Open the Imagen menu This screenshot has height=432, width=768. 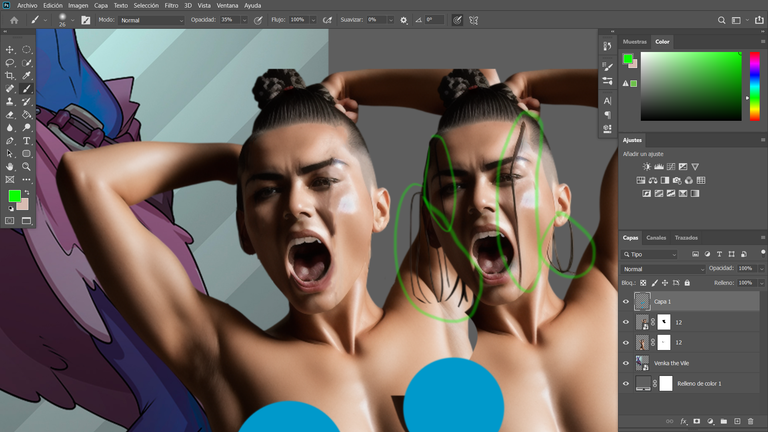[78, 6]
